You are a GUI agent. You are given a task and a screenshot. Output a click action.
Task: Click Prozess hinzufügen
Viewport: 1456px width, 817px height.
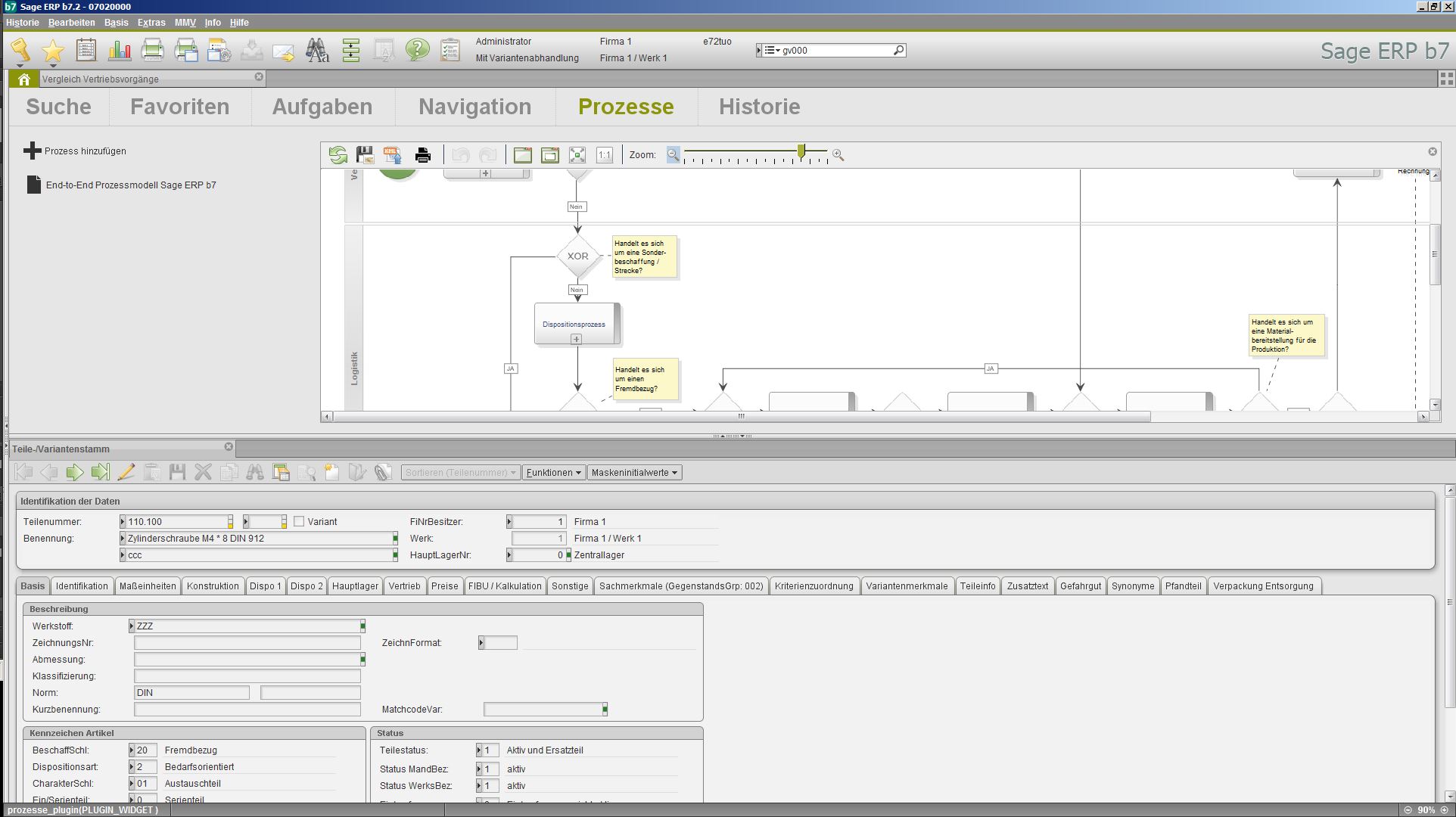[x=75, y=151]
